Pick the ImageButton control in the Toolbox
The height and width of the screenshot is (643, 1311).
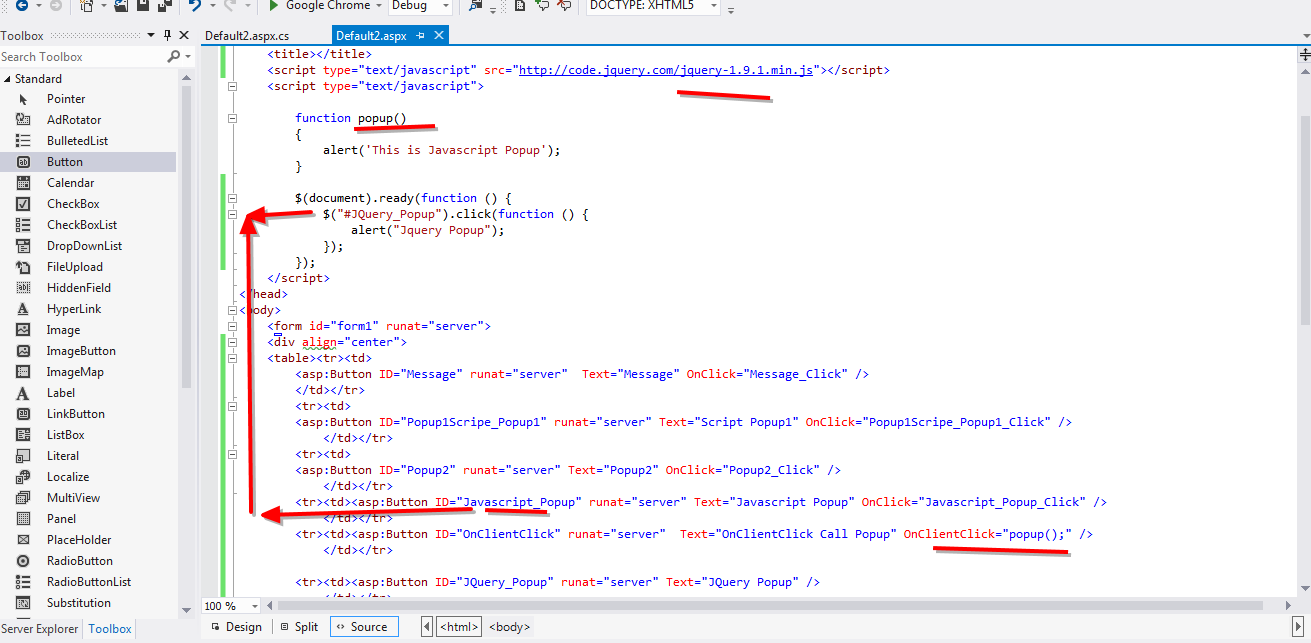point(88,351)
